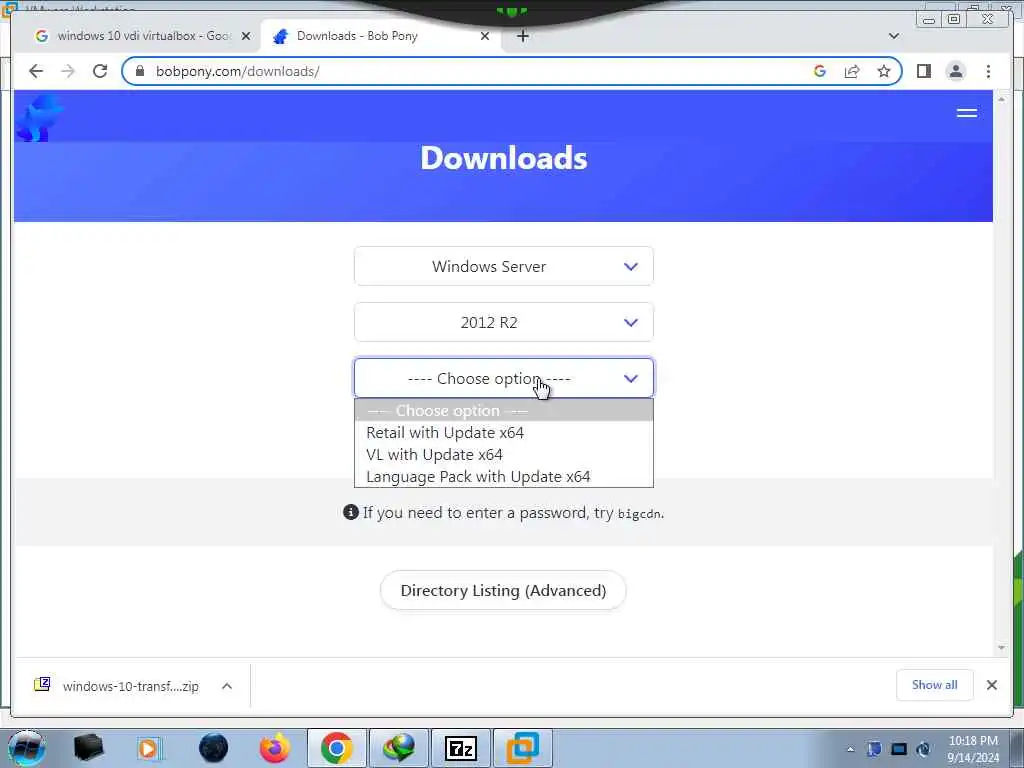Click volume speaker tray icon

click(x=923, y=749)
